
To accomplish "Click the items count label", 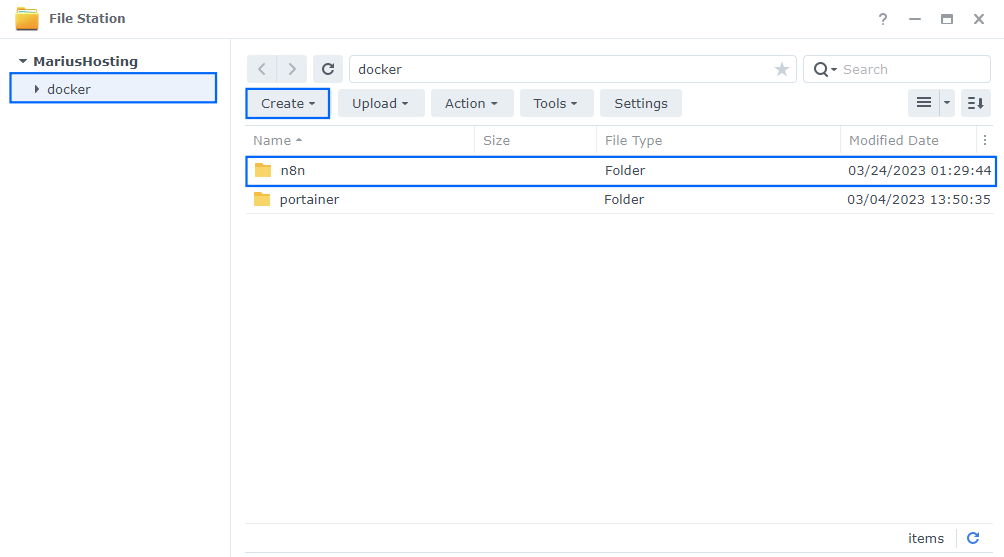I will tap(926, 538).
